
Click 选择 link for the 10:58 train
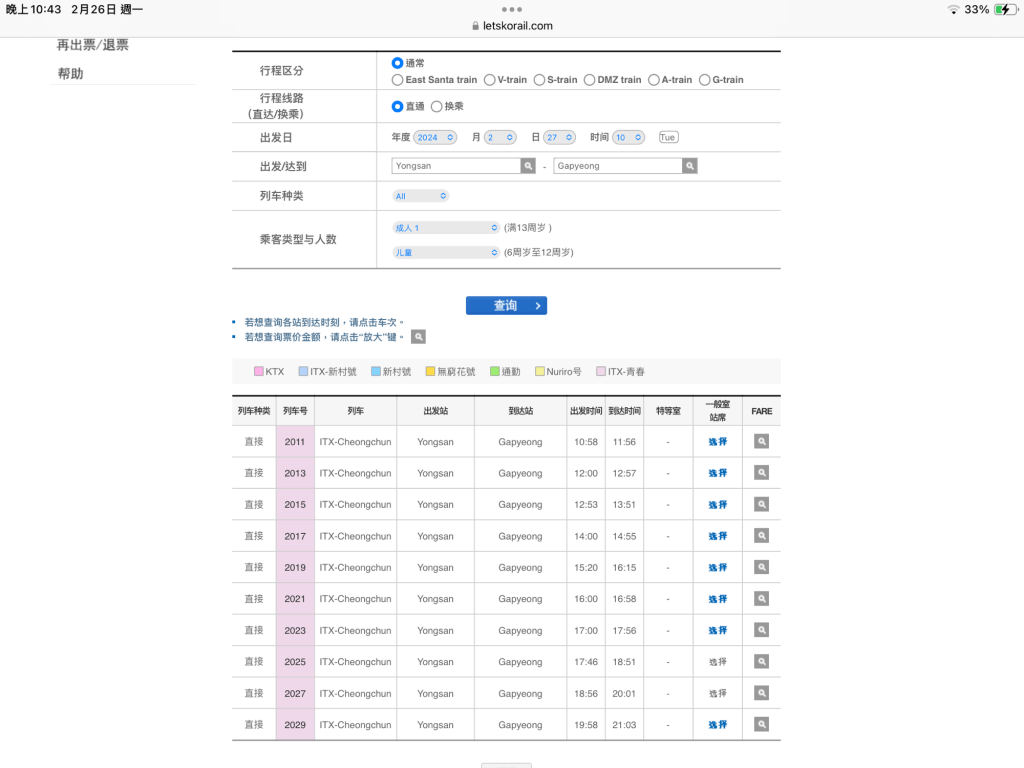pyautogui.click(x=718, y=441)
